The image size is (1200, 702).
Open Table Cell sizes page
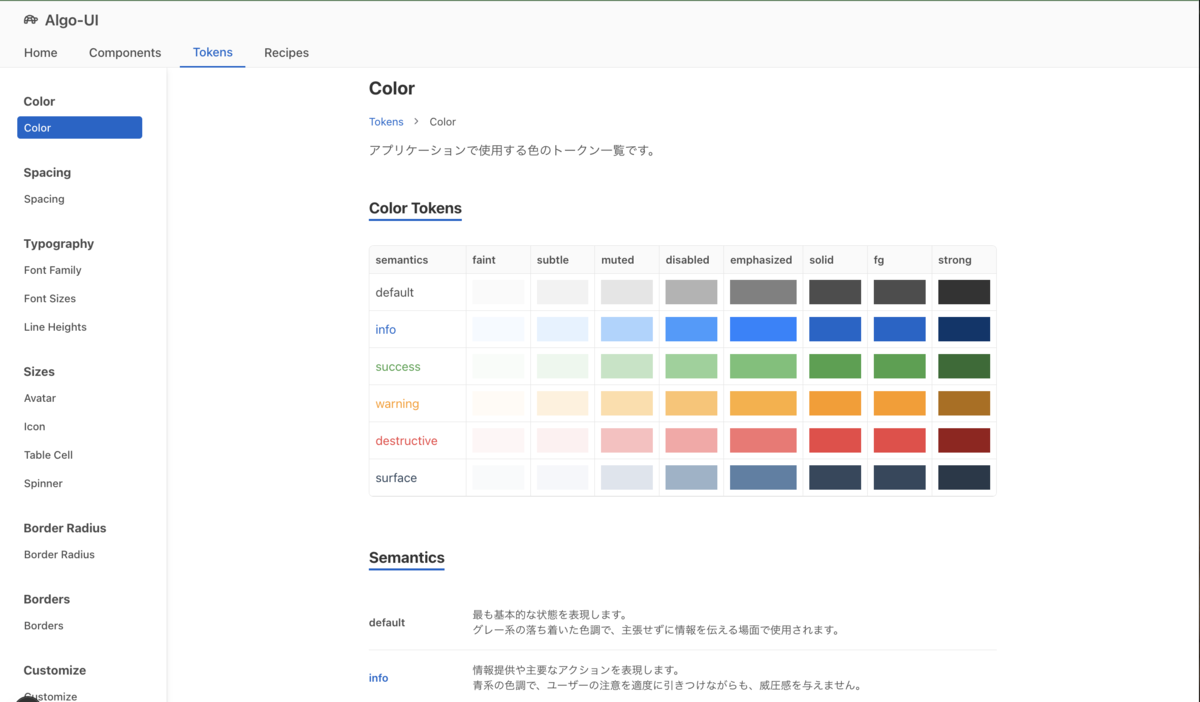click(48, 455)
